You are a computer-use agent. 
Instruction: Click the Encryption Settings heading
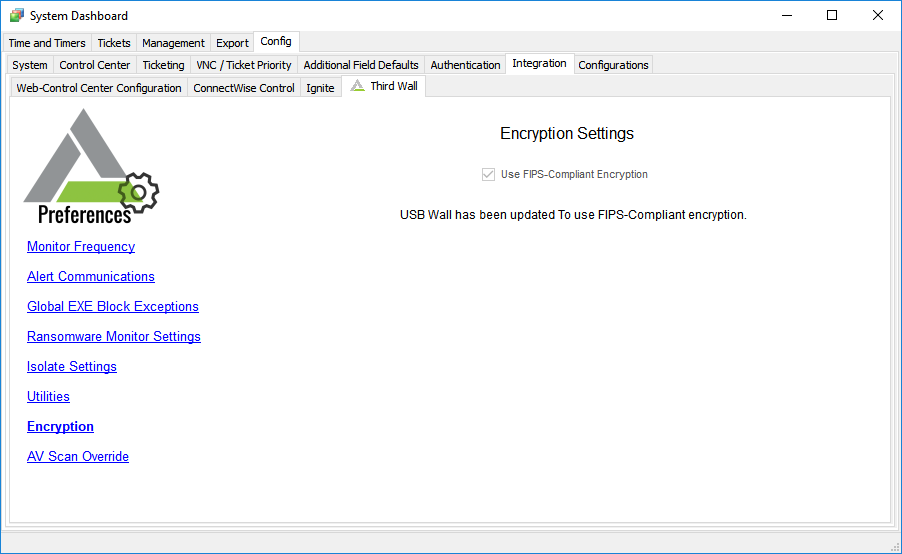(567, 133)
